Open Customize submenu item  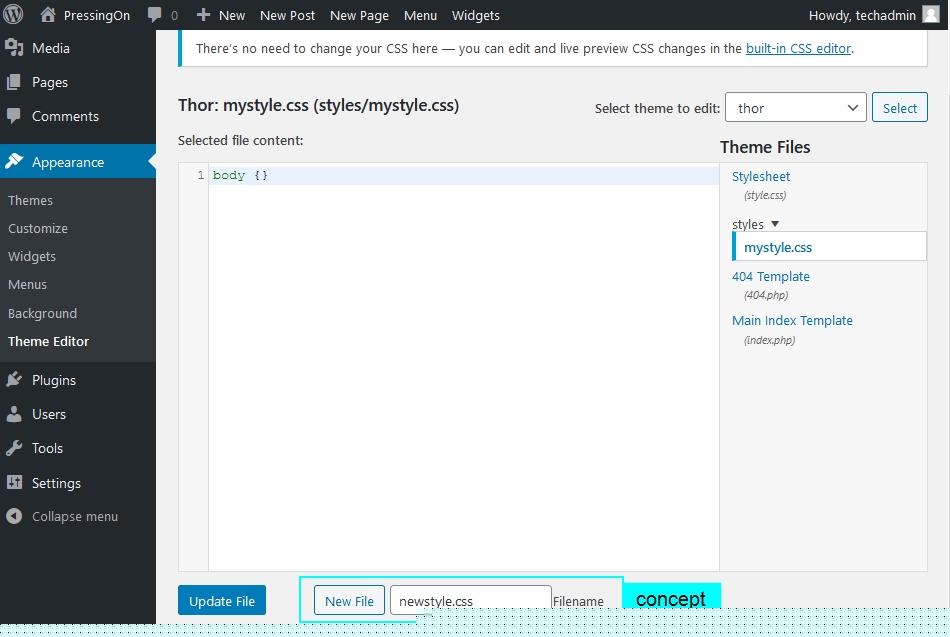click(38, 228)
